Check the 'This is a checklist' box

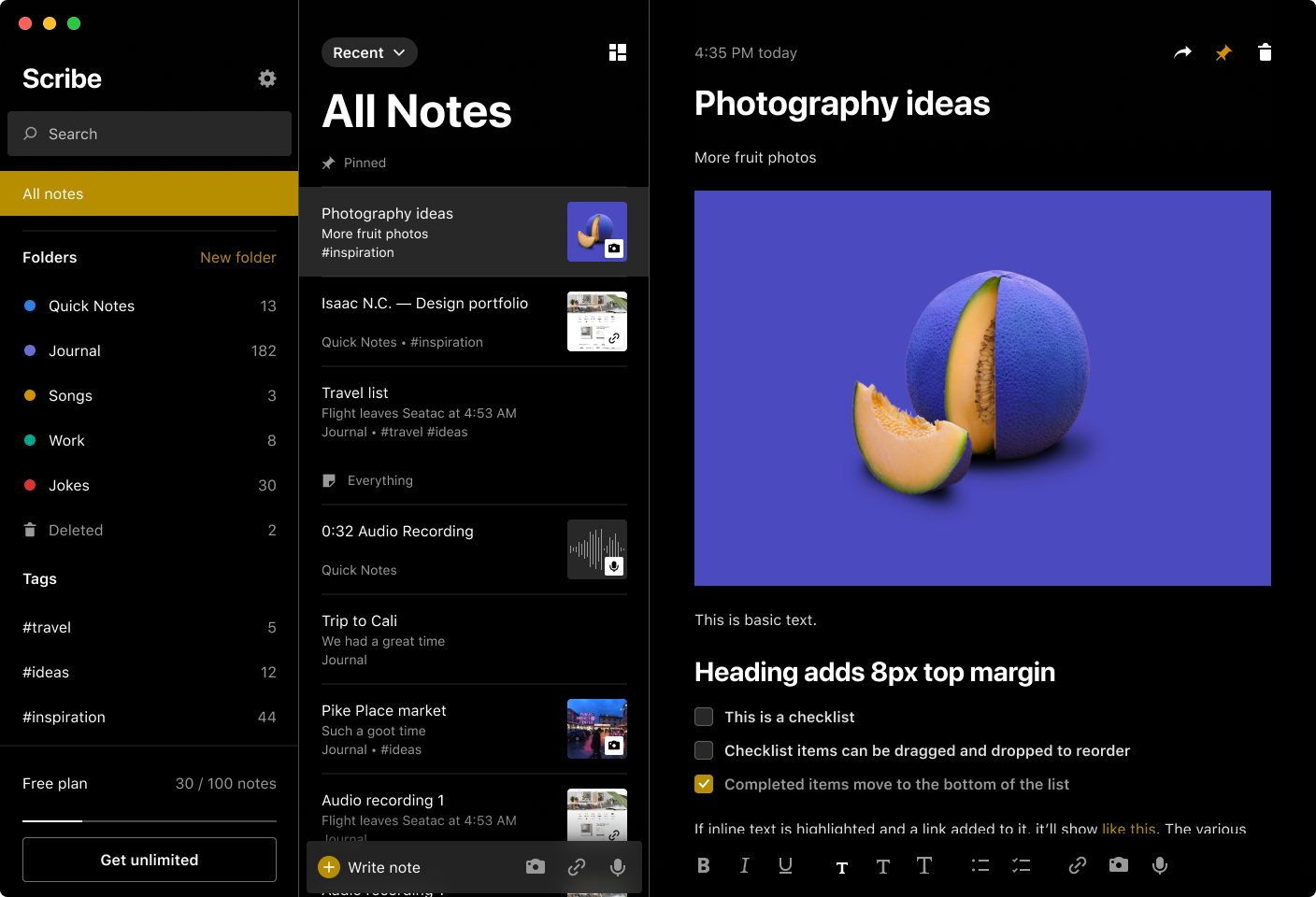[704, 717]
